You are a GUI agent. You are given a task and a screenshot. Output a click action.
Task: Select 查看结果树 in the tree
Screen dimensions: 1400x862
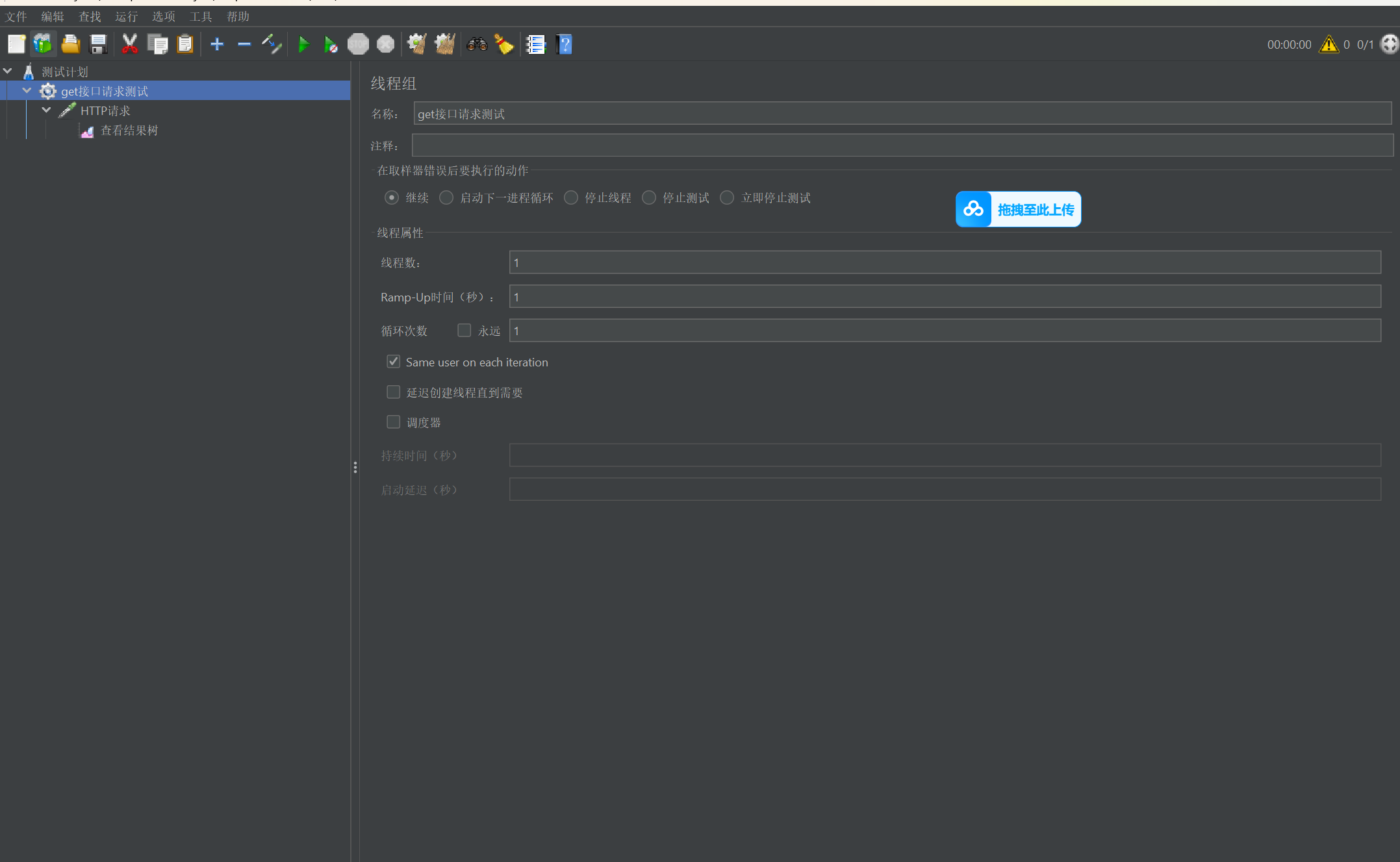pos(129,131)
